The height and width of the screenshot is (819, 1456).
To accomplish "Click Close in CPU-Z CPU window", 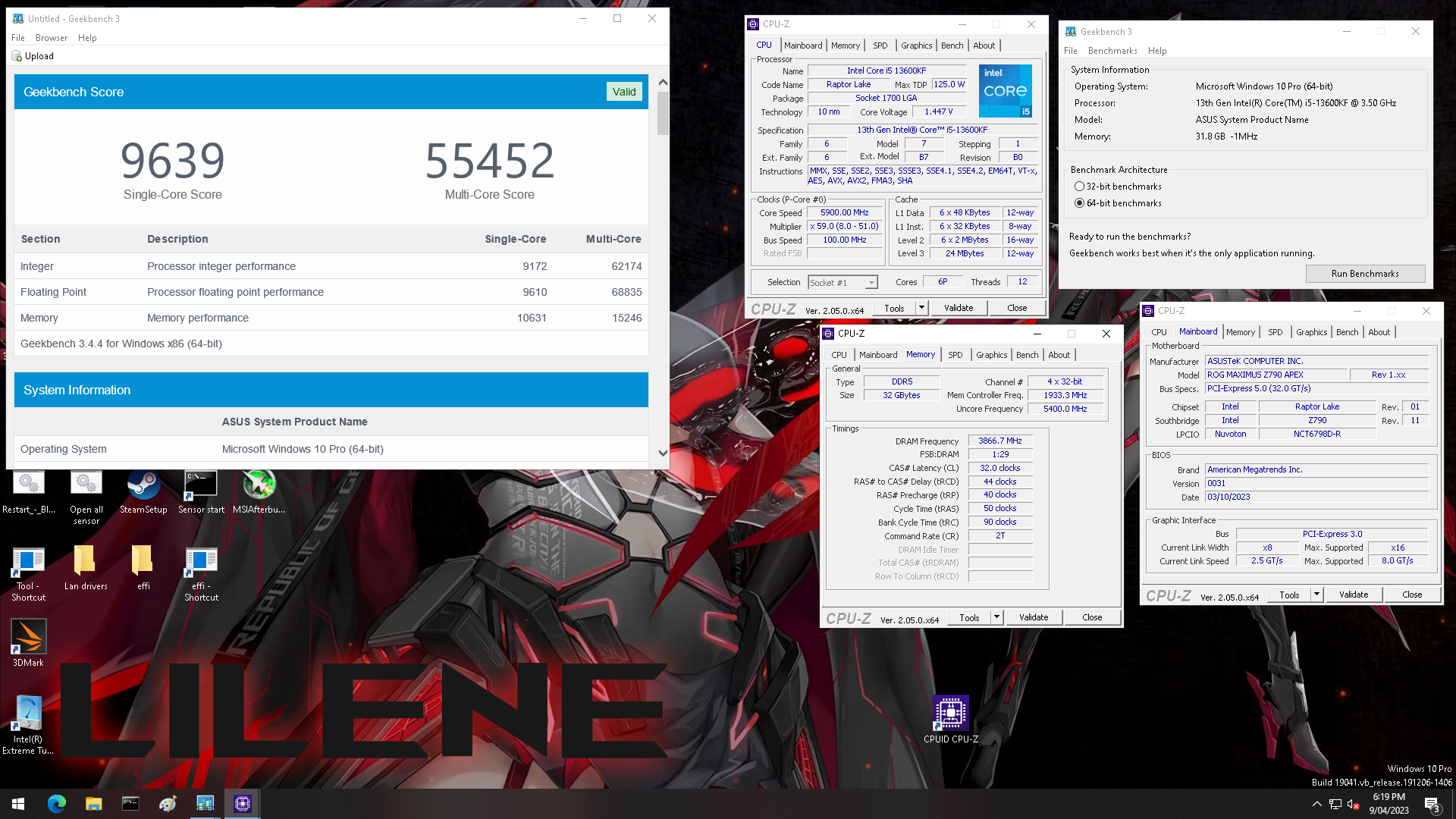I will pyautogui.click(x=1017, y=308).
